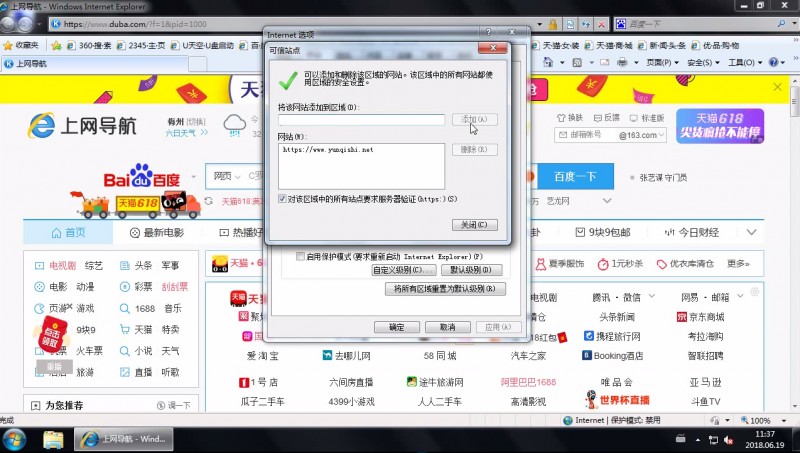Image resolution: width=800 pixels, height=453 pixels.
Task: Click the 关闭(C) button in trusted sites dialog
Action: (474, 224)
